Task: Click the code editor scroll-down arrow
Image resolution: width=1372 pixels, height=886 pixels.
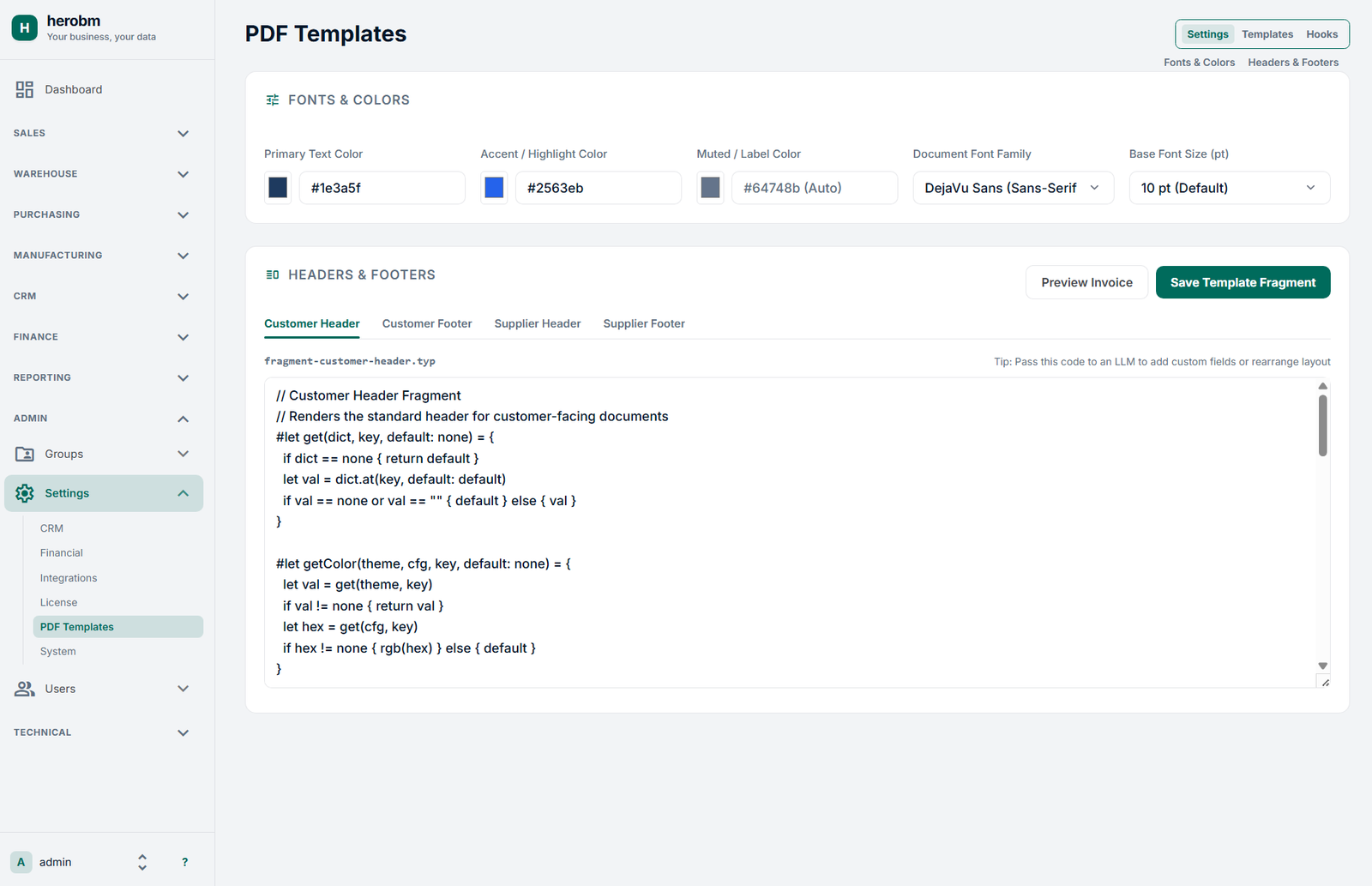Action: (1323, 666)
